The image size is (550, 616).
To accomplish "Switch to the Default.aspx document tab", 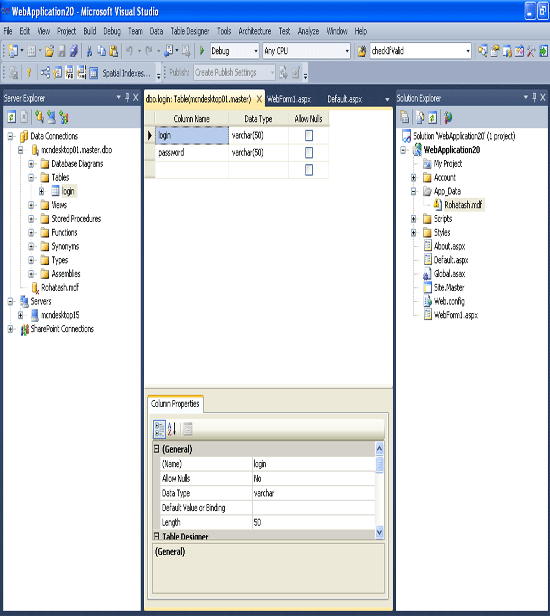I will (345, 99).
